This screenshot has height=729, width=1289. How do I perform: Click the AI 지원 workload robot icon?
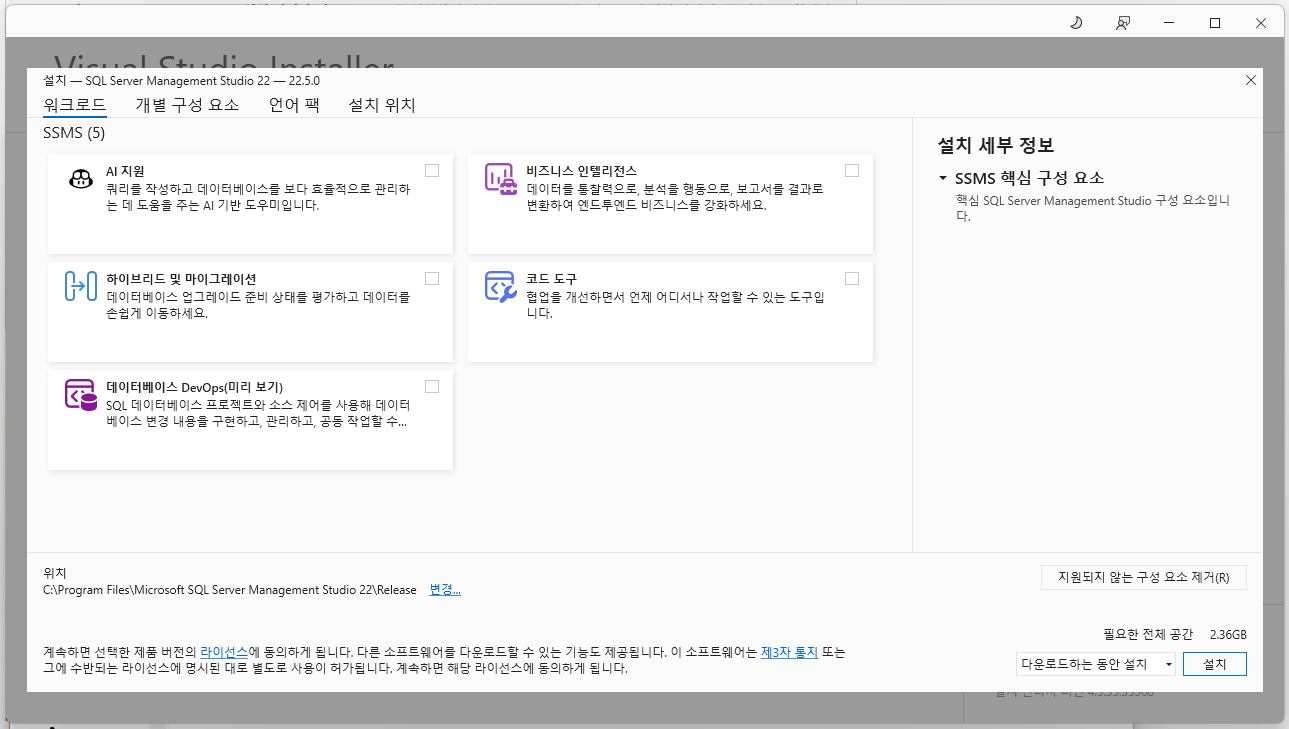coord(80,179)
